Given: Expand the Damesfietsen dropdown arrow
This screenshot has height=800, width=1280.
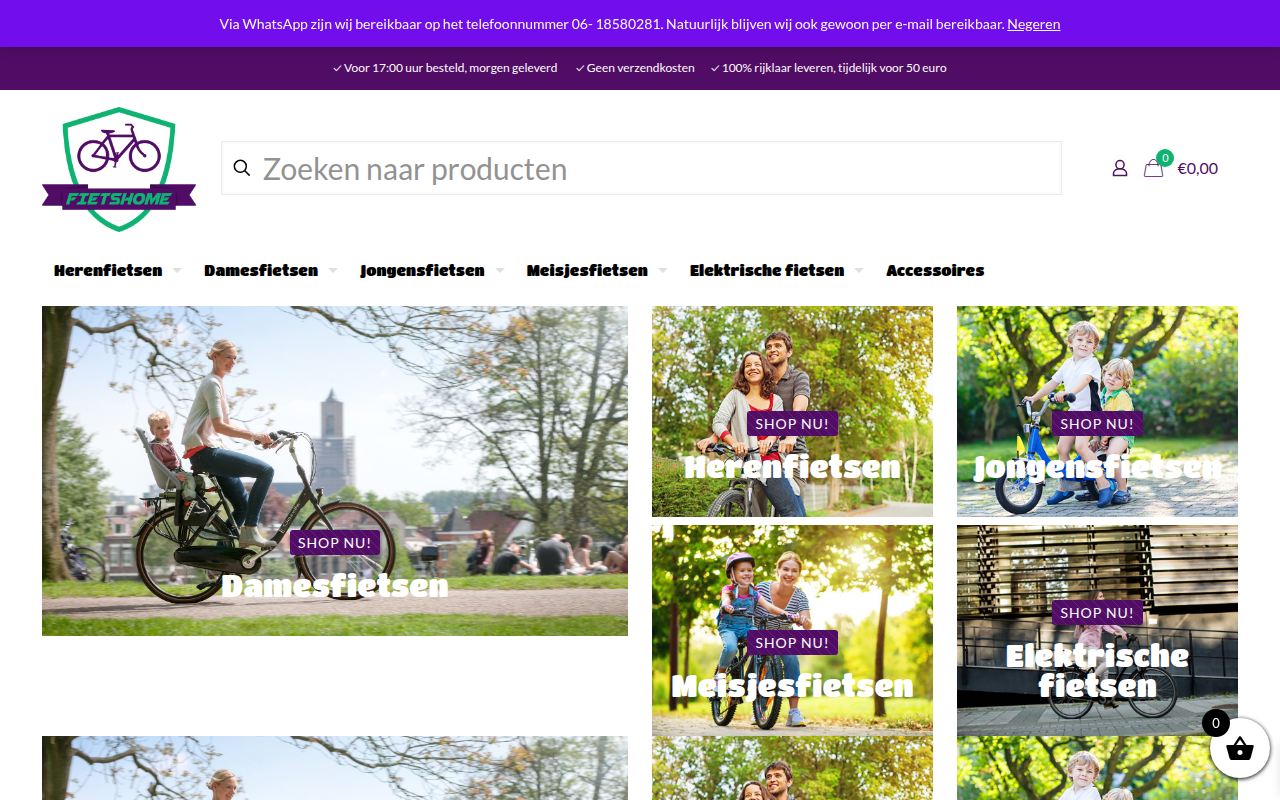Looking at the screenshot, I should point(333,270).
